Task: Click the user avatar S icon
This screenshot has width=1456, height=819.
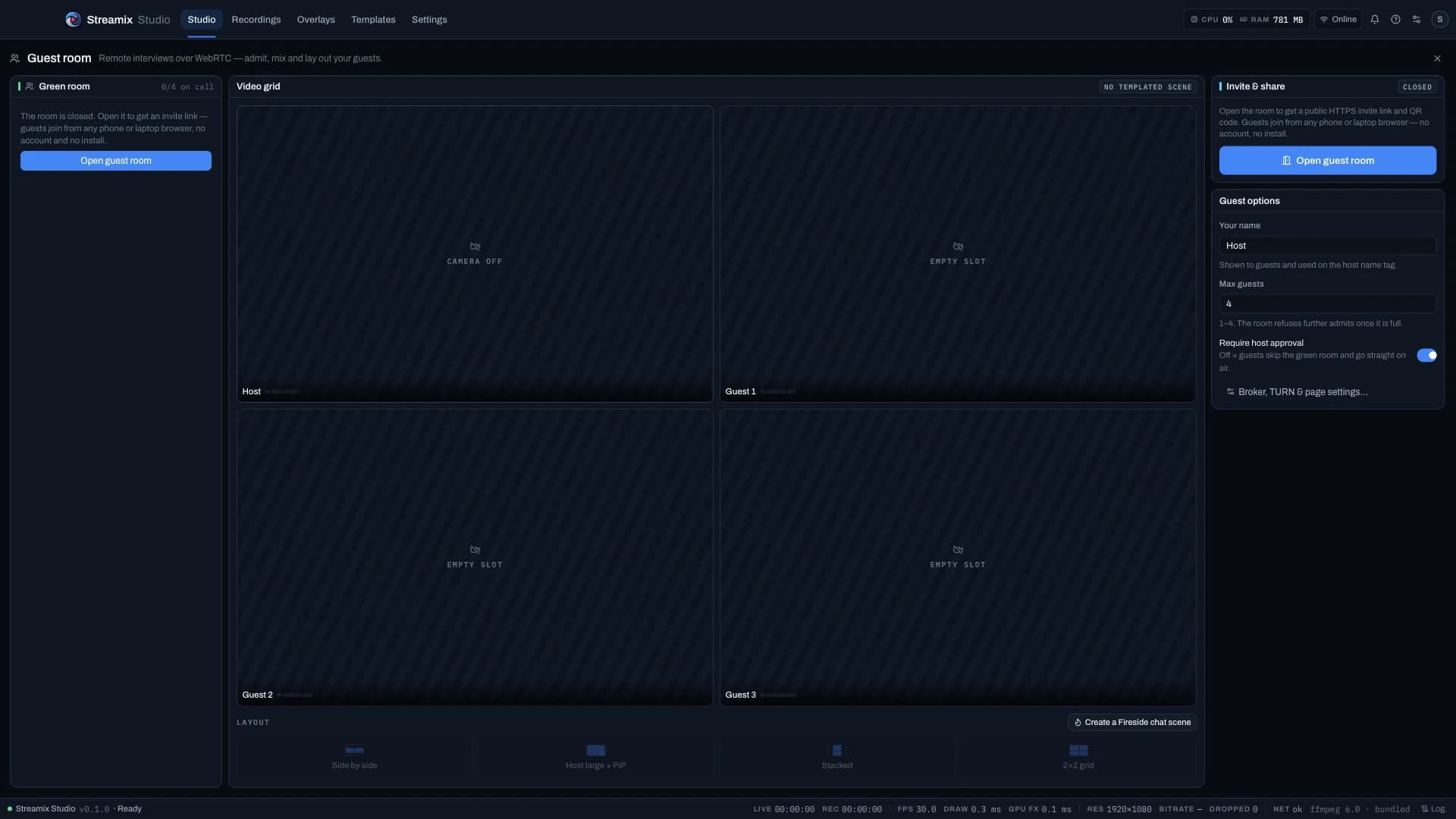Action: click(x=1439, y=20)
